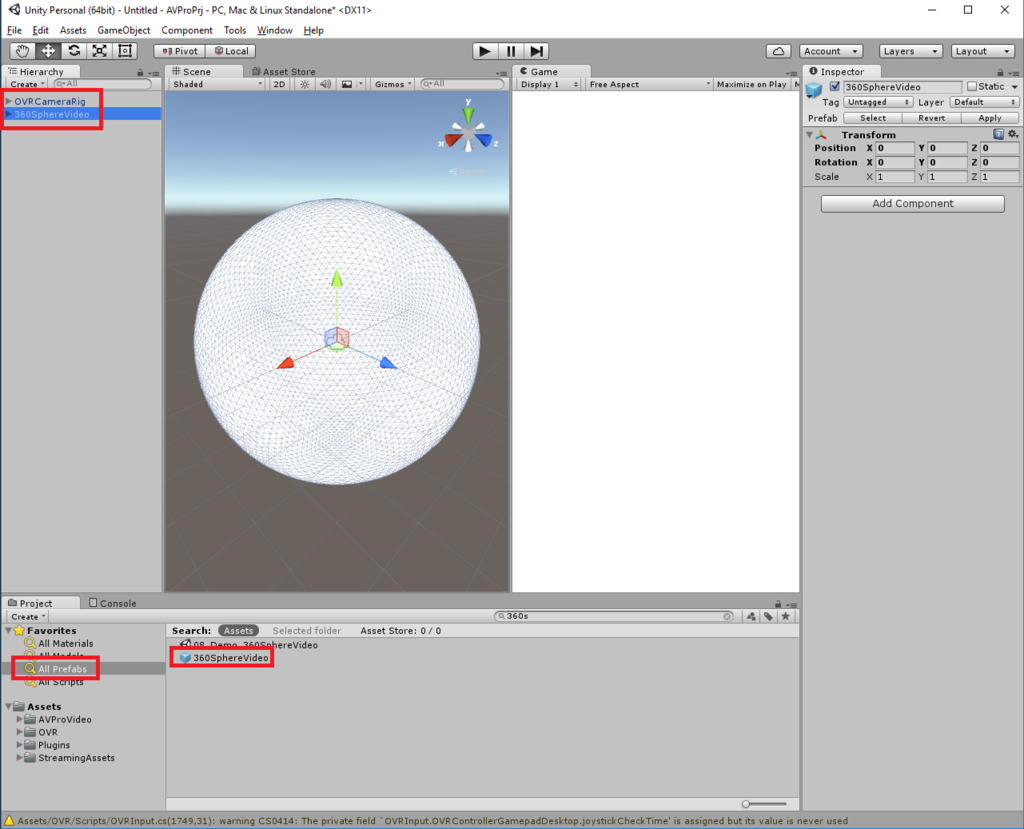
Task: Click the Pause button
Action: 511,51
